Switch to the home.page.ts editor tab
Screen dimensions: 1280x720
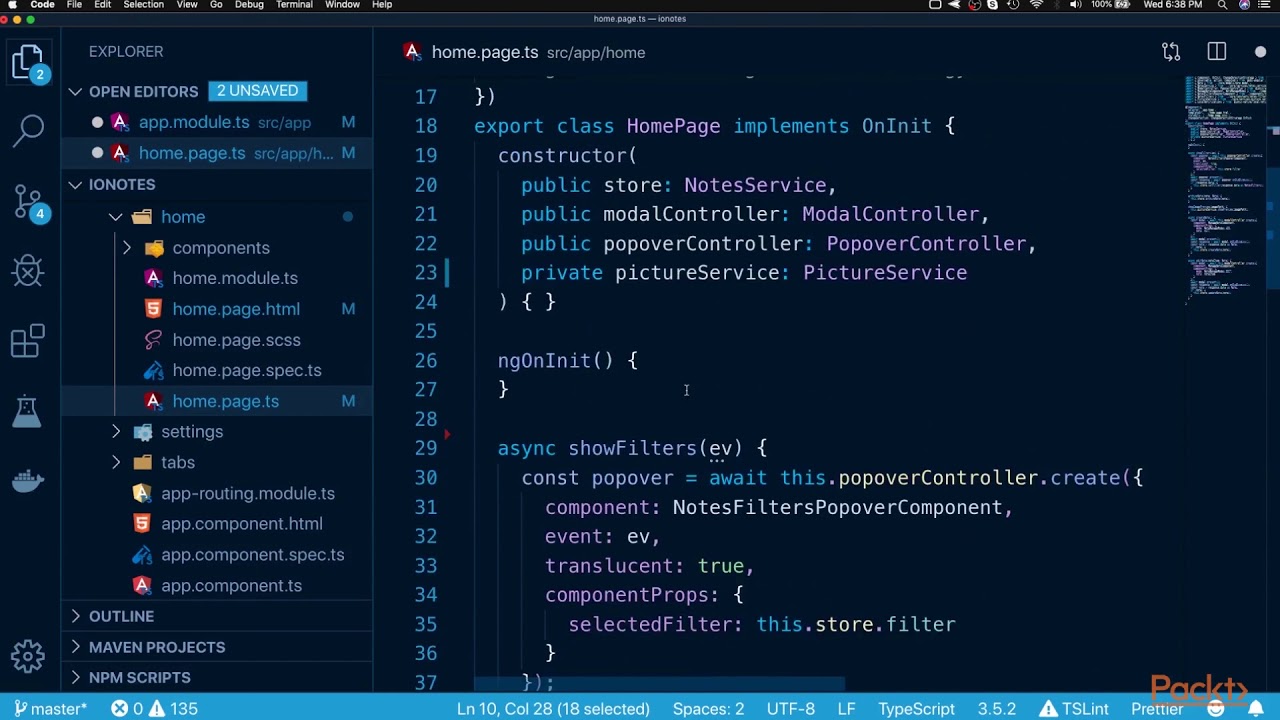pos(525,52)
